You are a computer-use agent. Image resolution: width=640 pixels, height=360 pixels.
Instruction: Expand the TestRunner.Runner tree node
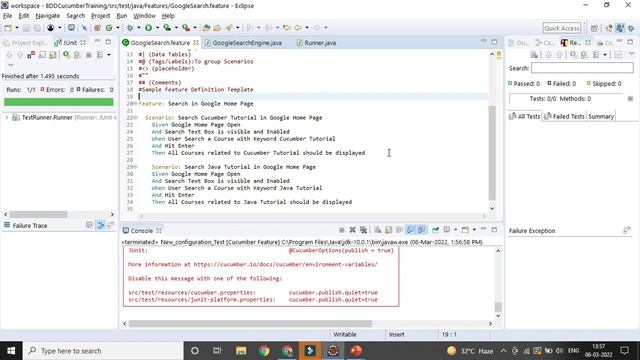coord(7,118)
